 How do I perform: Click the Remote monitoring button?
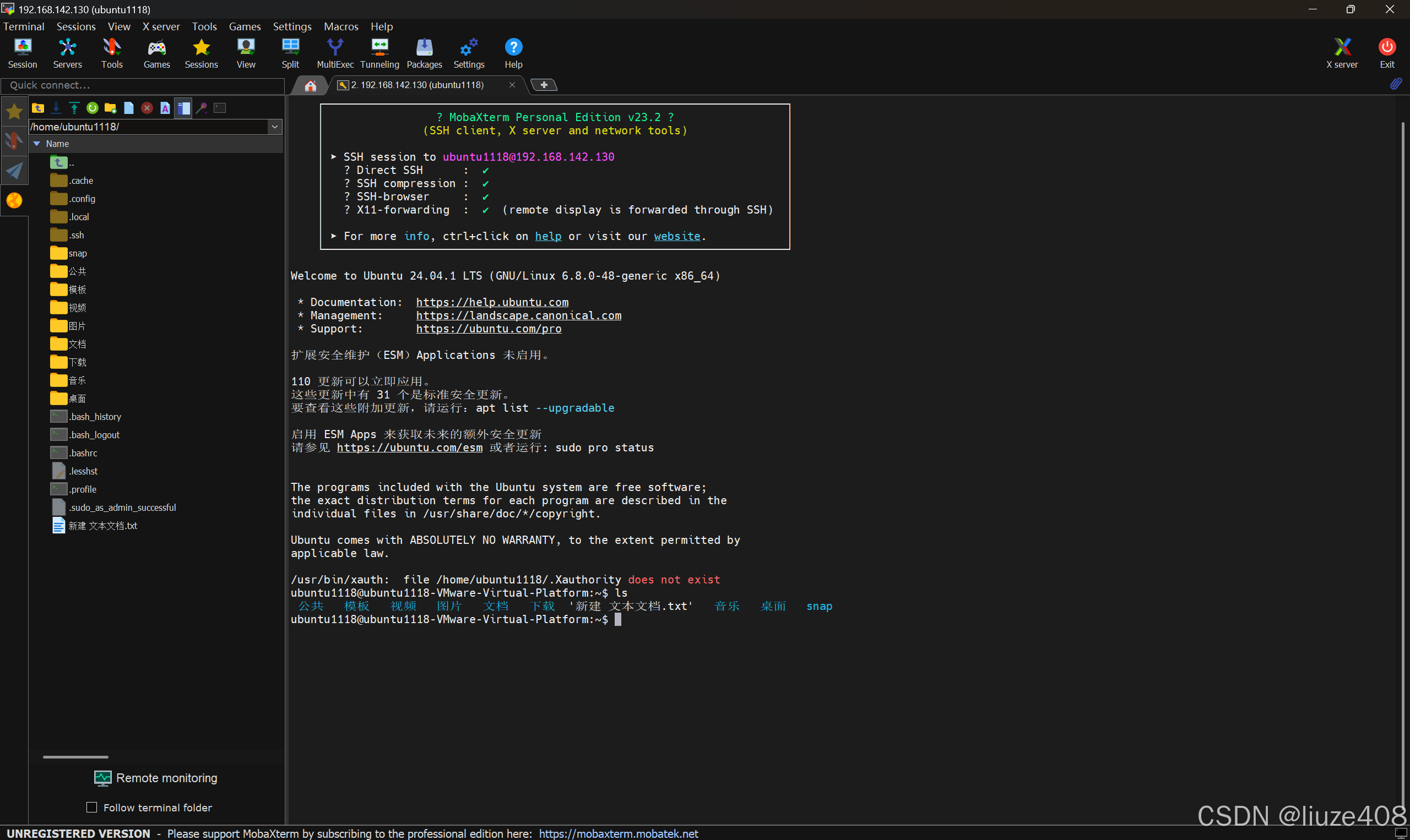click(156, 778)
